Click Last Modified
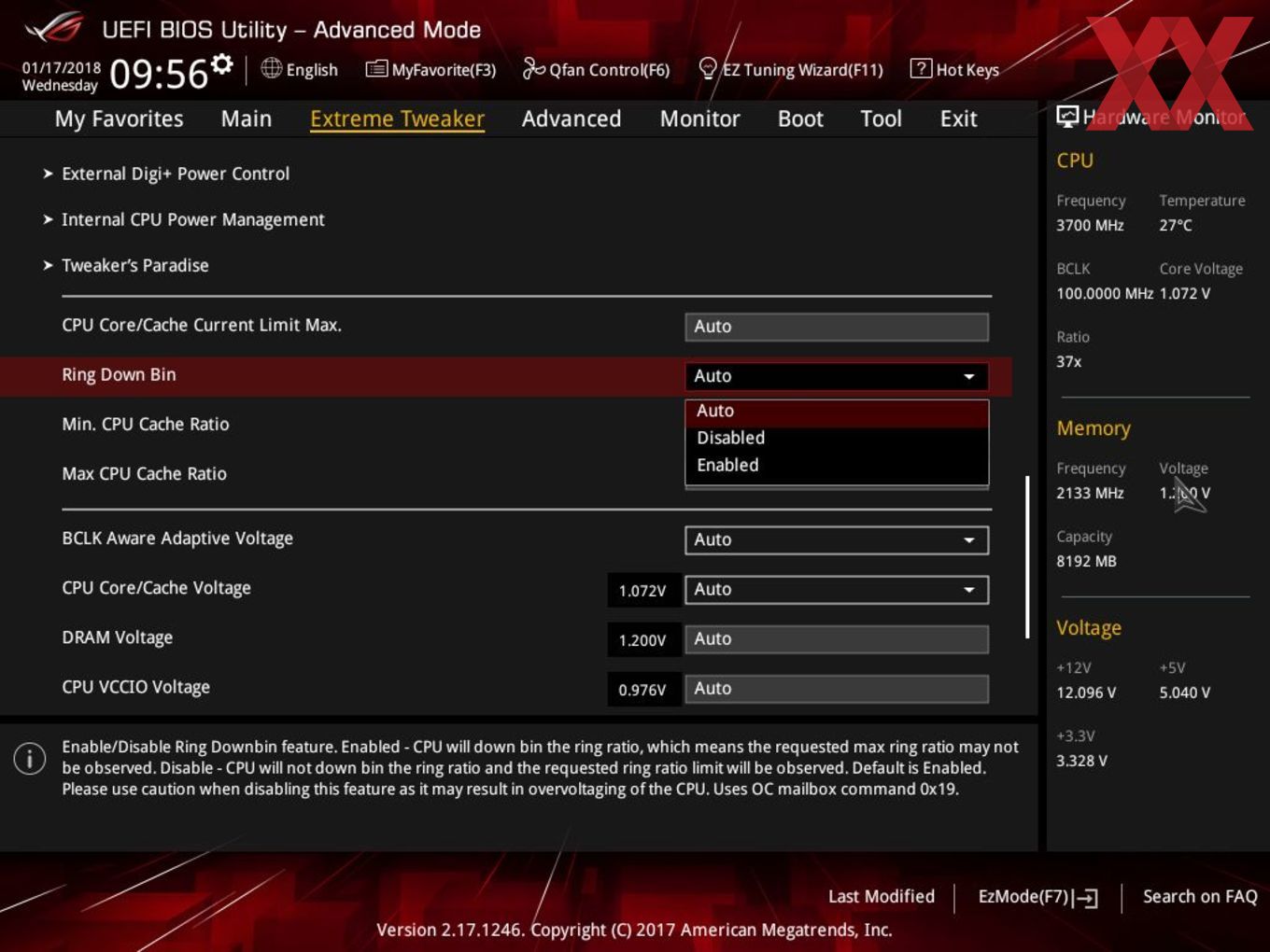Screen dimensions: 1270x952 (882, 896)
